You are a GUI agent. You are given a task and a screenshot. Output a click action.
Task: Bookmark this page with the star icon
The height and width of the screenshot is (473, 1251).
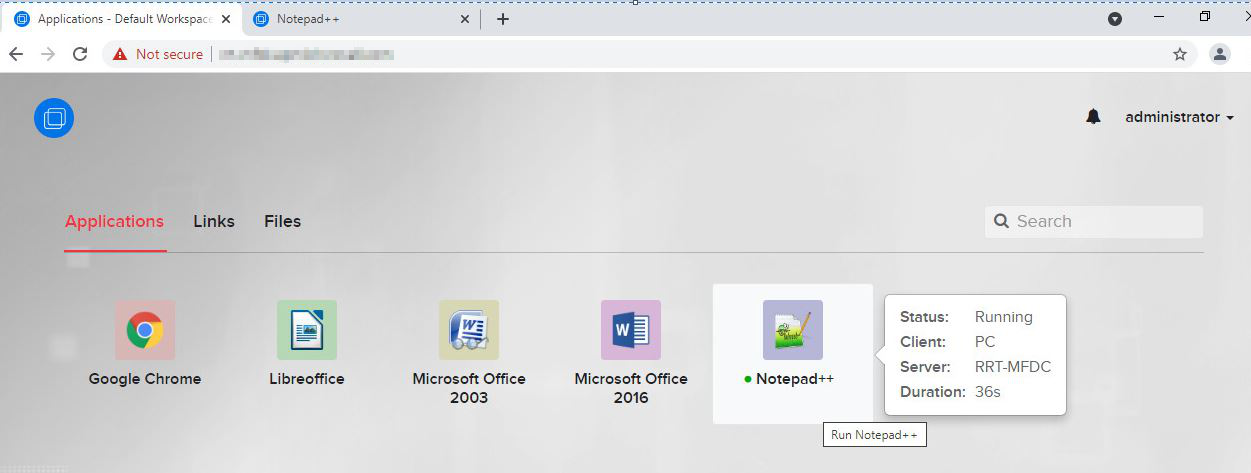coord(1180,54)
